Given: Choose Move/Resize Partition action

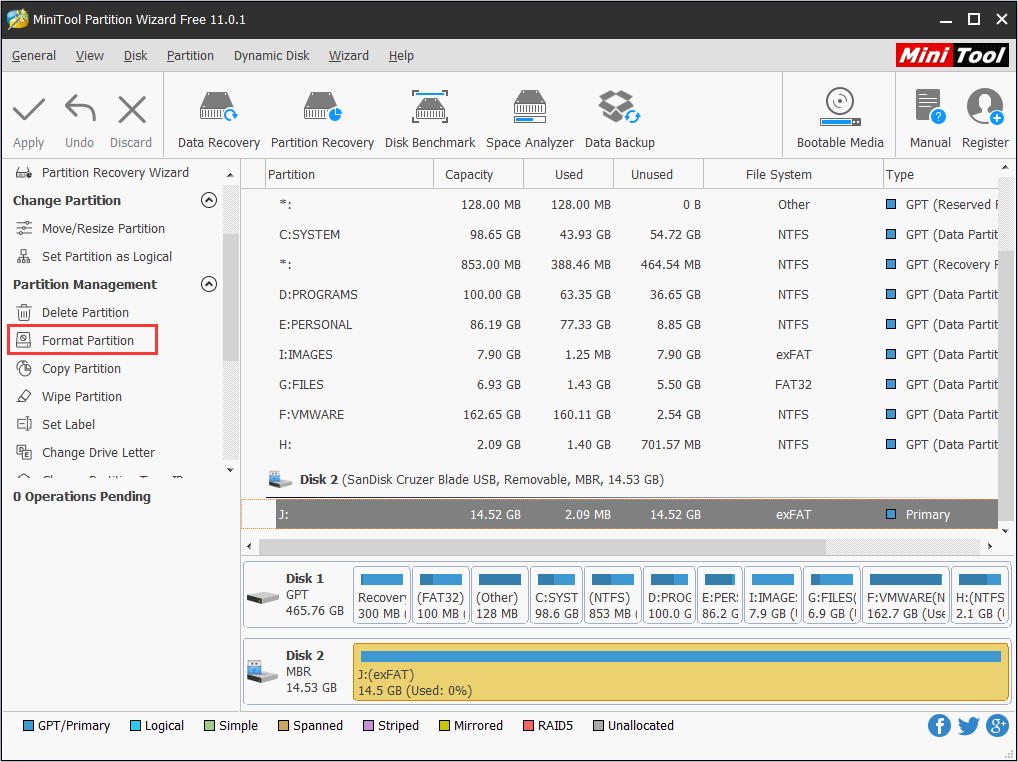Looking at the screenshot, I should [103, 228].
